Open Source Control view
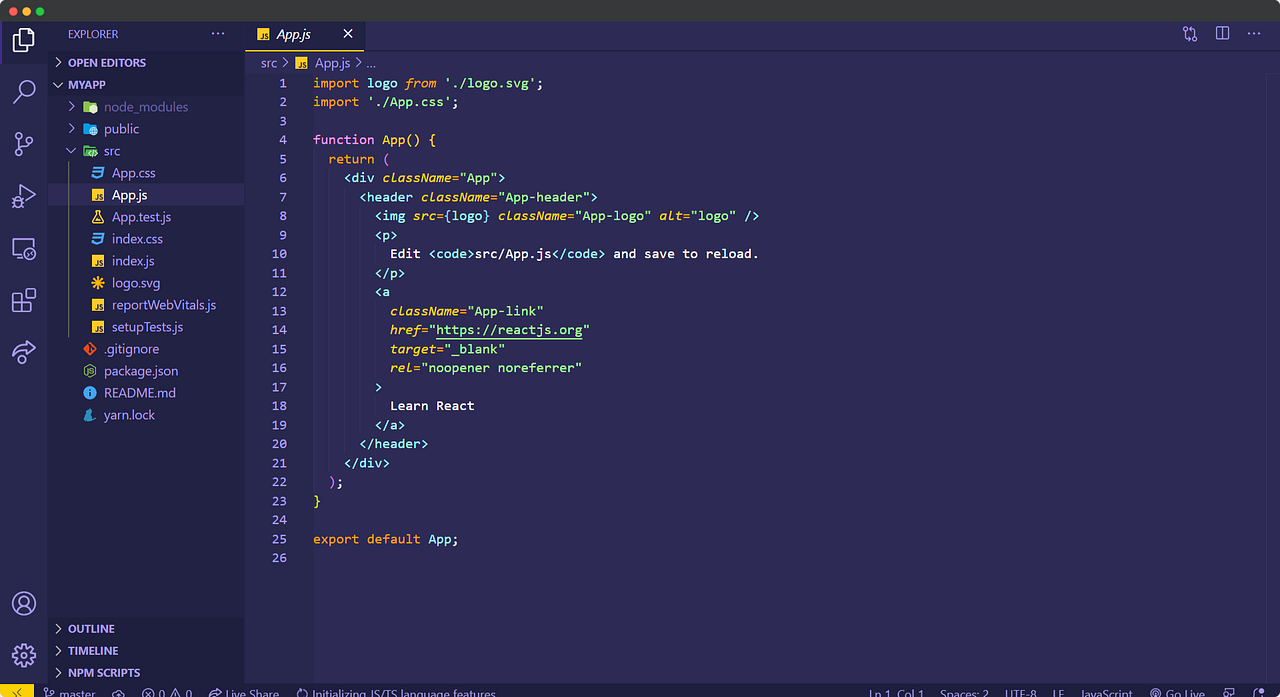Screen dimensions: 1280x697 tap(23, 144)
